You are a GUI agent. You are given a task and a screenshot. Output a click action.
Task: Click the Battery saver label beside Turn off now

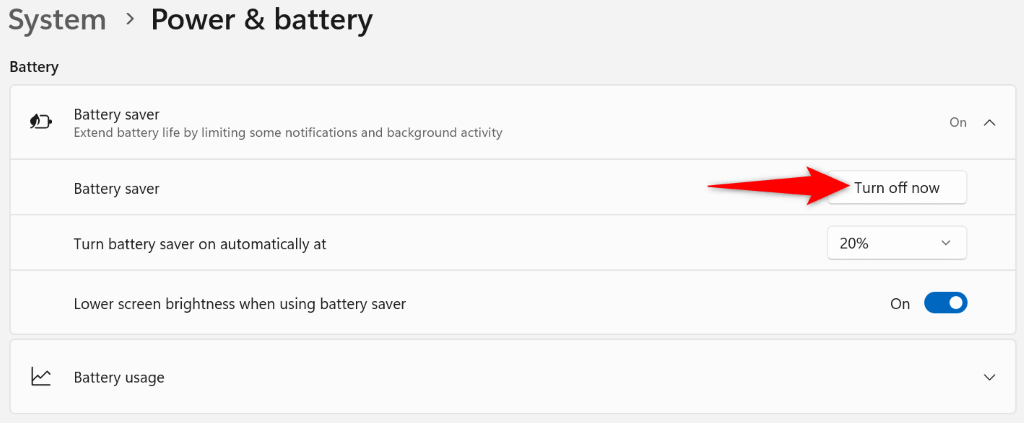tap(117, 188)
